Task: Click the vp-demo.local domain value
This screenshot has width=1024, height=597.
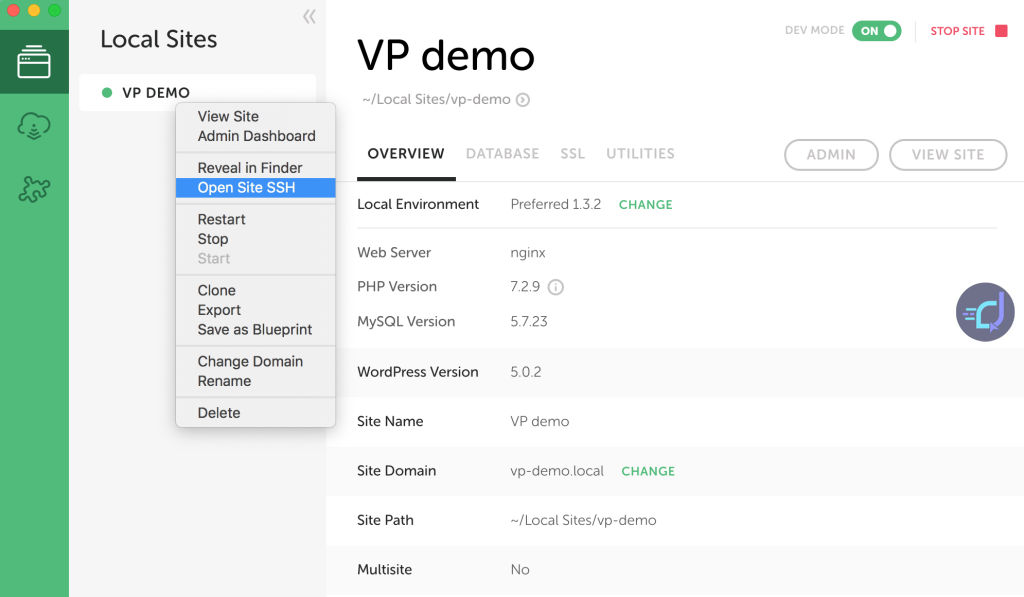Action: point(557,471)
